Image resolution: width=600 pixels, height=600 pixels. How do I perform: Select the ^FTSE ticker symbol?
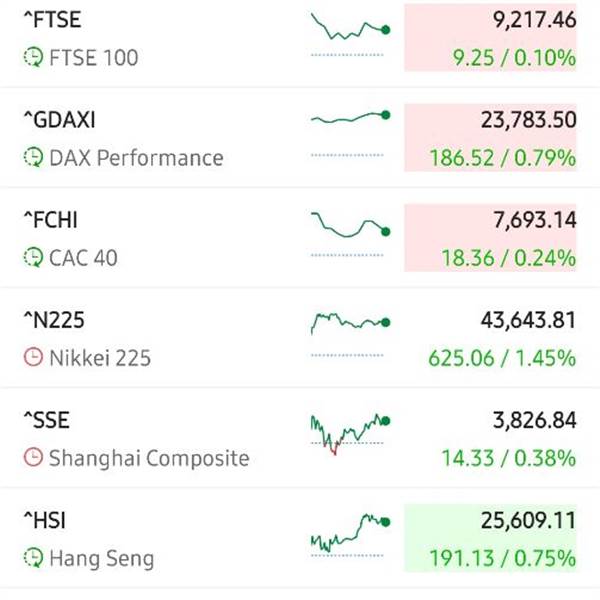point(52,20)
